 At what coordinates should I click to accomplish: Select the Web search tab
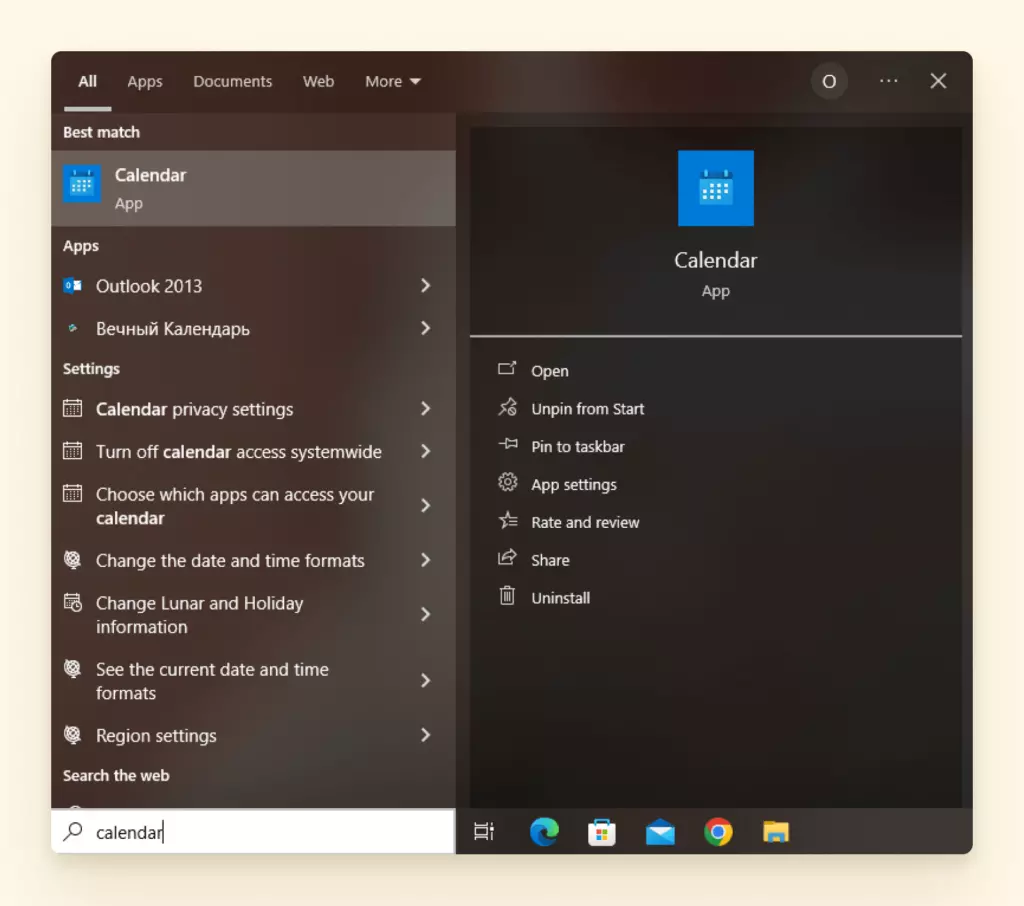click(318, 82)
